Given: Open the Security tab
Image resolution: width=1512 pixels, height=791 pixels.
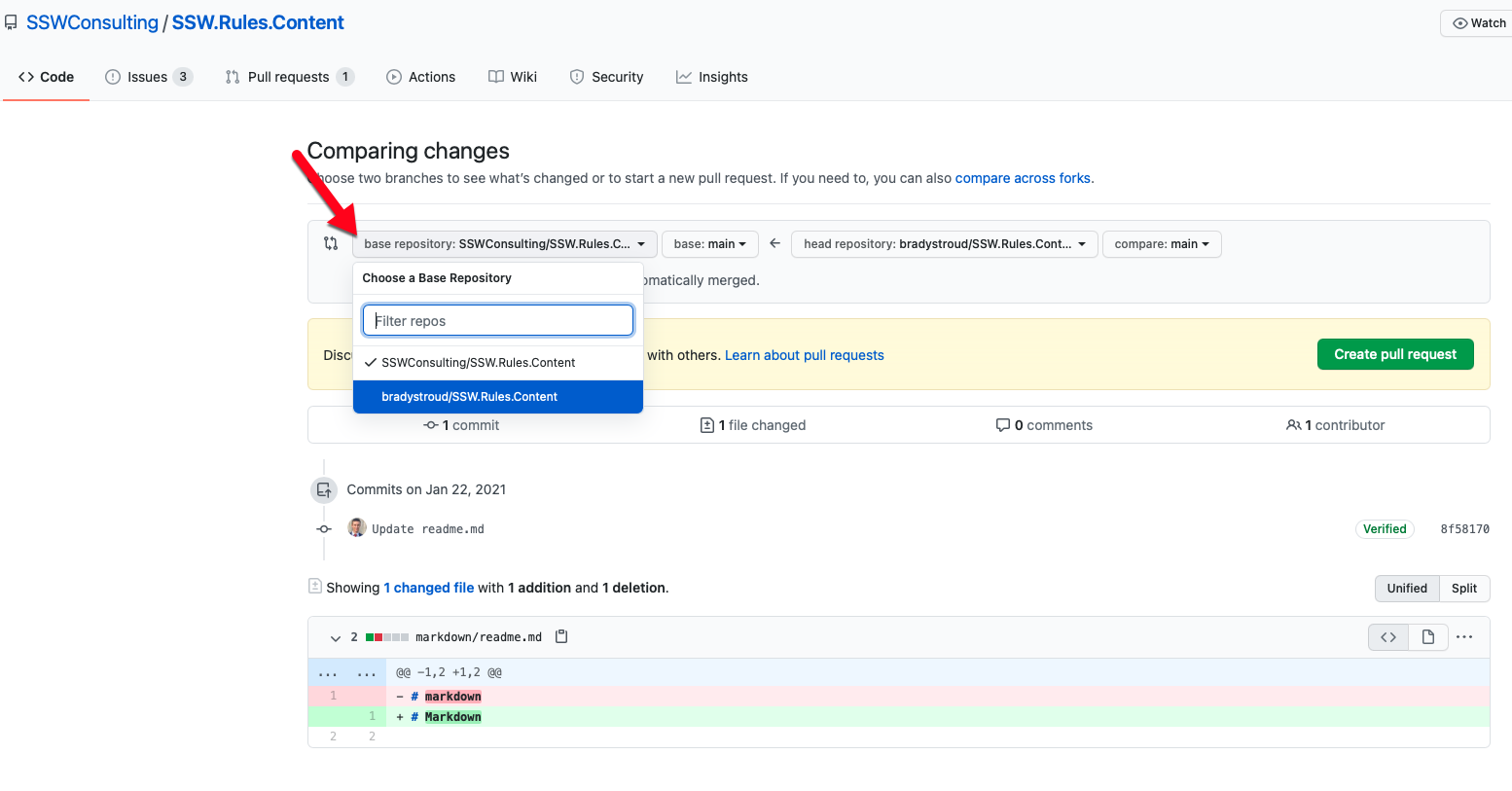Looking at the screenshot, I should (606, 77).
